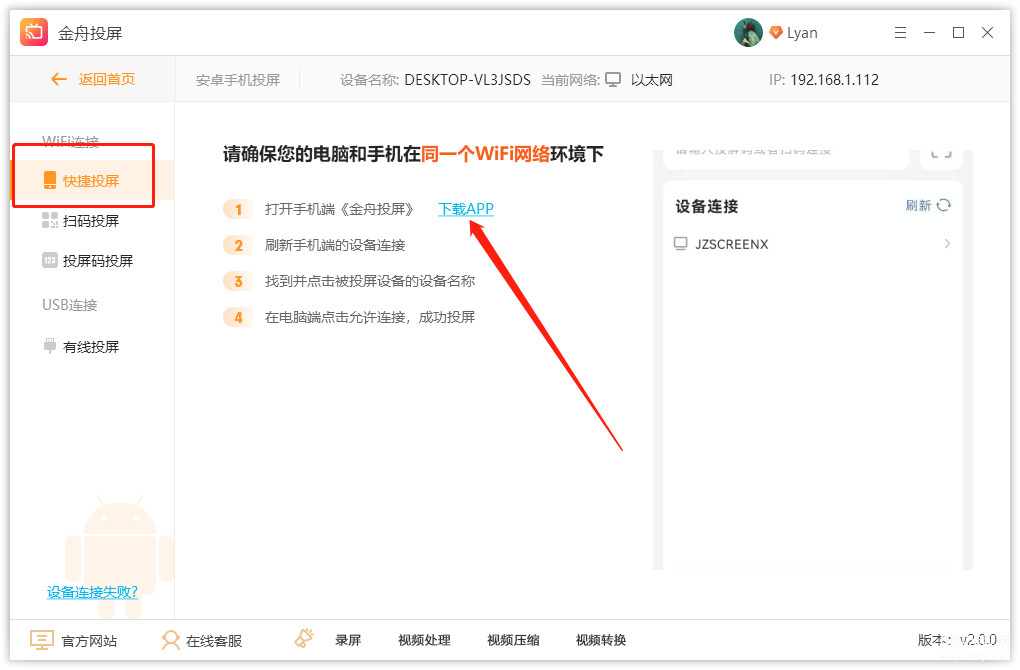This screenshot has width=1020, height=670.
Task: Open the 视频处理 tool
Action: 424,640
